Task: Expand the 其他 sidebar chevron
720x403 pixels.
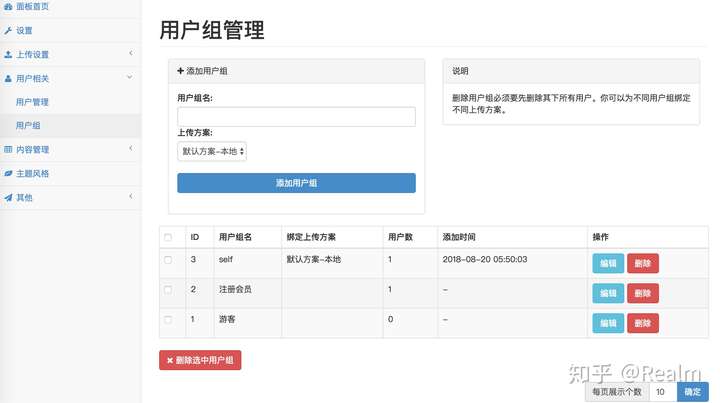Action: (x=131, y=196)
